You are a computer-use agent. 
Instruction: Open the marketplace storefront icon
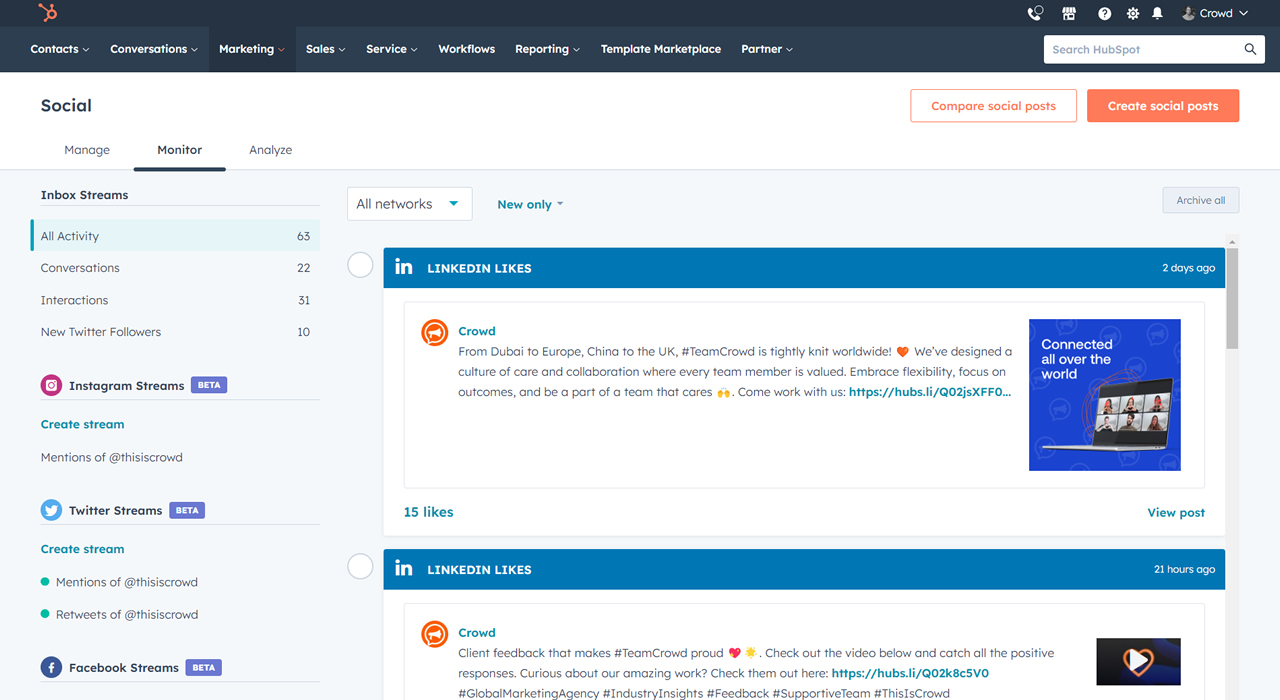click(1069, 13)
